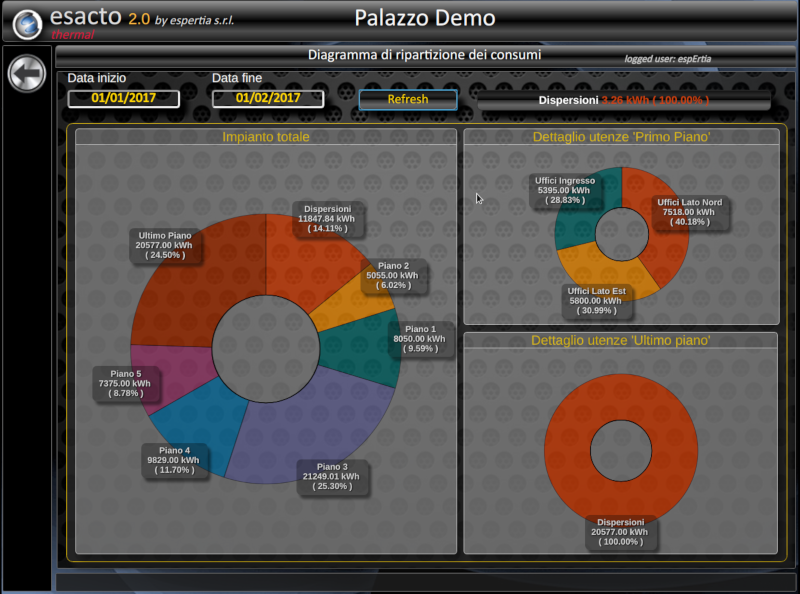Click the Piano 4 9829.00 kWh label

pyautogui.click(x=174, y=460)
